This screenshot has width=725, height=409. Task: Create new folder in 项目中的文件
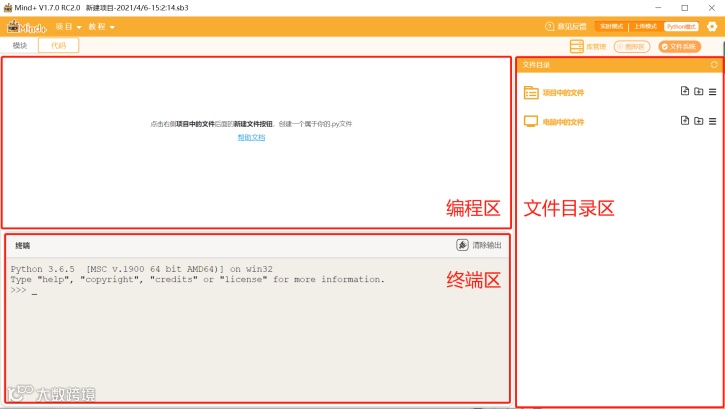click(699, 92)
